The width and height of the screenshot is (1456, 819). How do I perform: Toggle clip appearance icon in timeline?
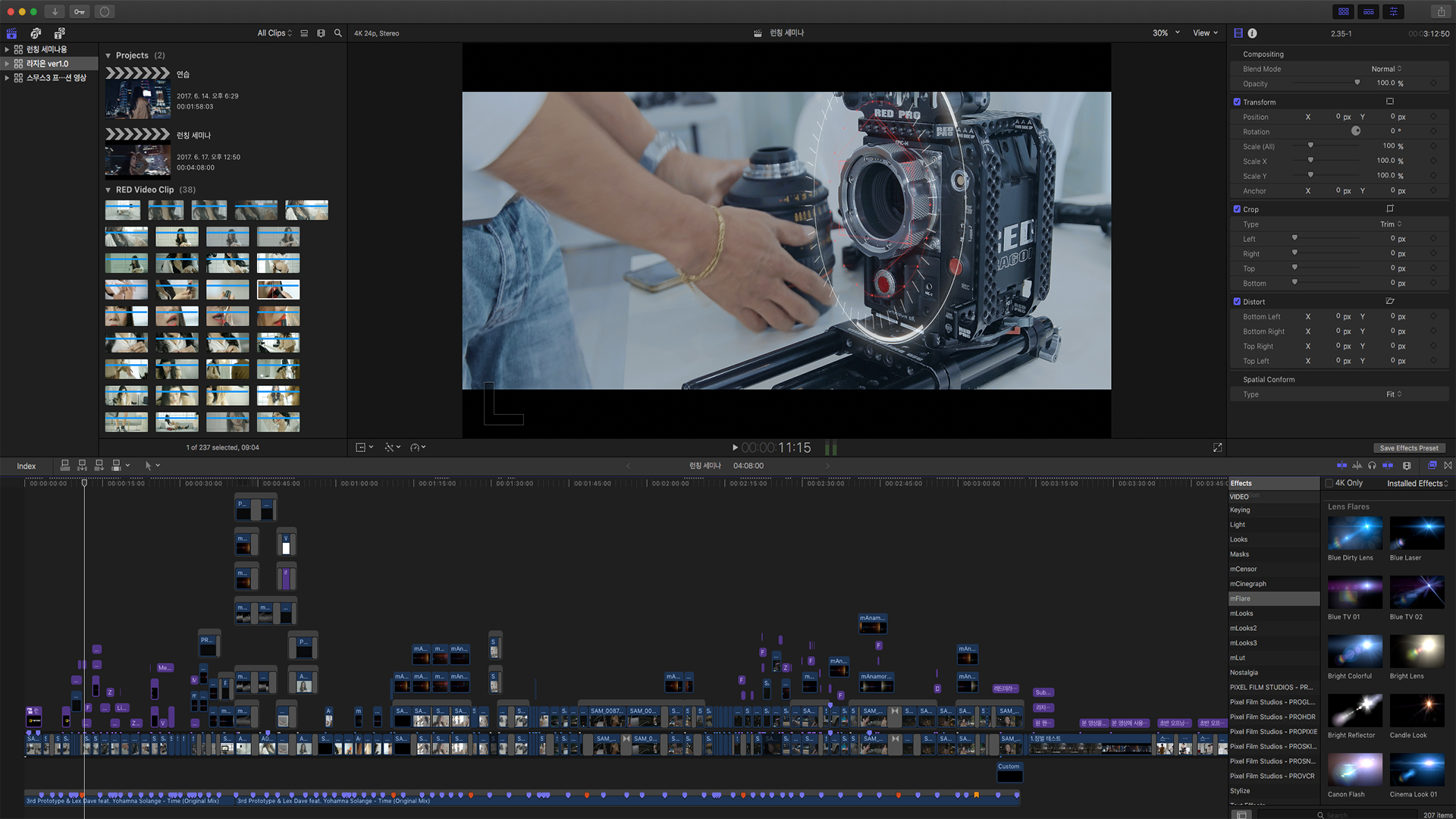tap(1407, 466)
